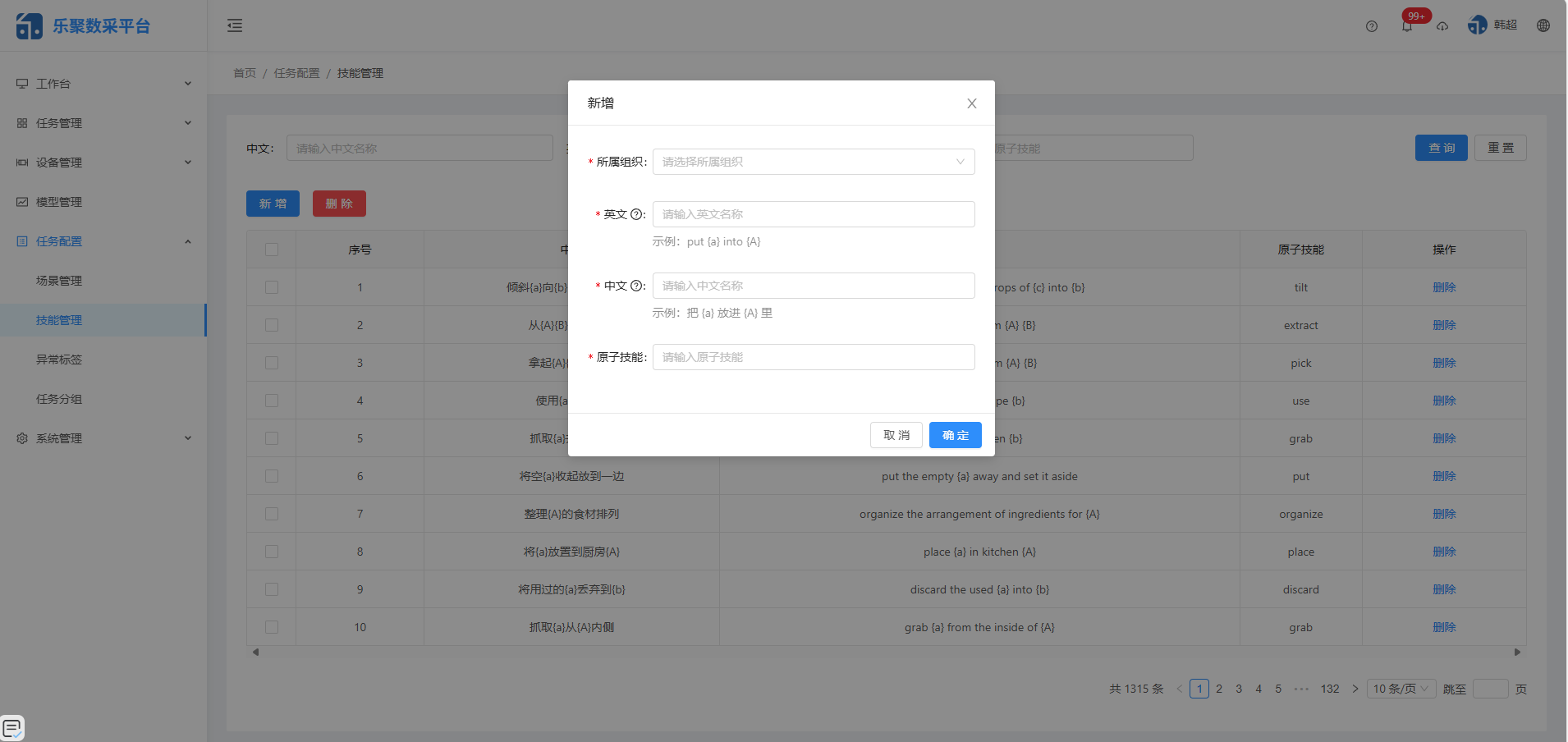
Task: Open 模型管理 via its chart icon
Action: click(x=21, y=201)
